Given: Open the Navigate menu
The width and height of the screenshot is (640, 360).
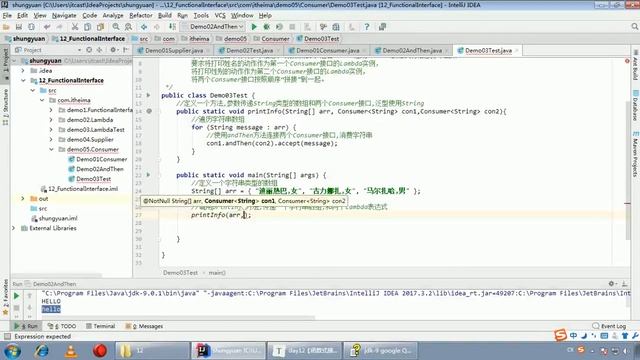Looking at the screenshot, I should (x=64, y=15).
